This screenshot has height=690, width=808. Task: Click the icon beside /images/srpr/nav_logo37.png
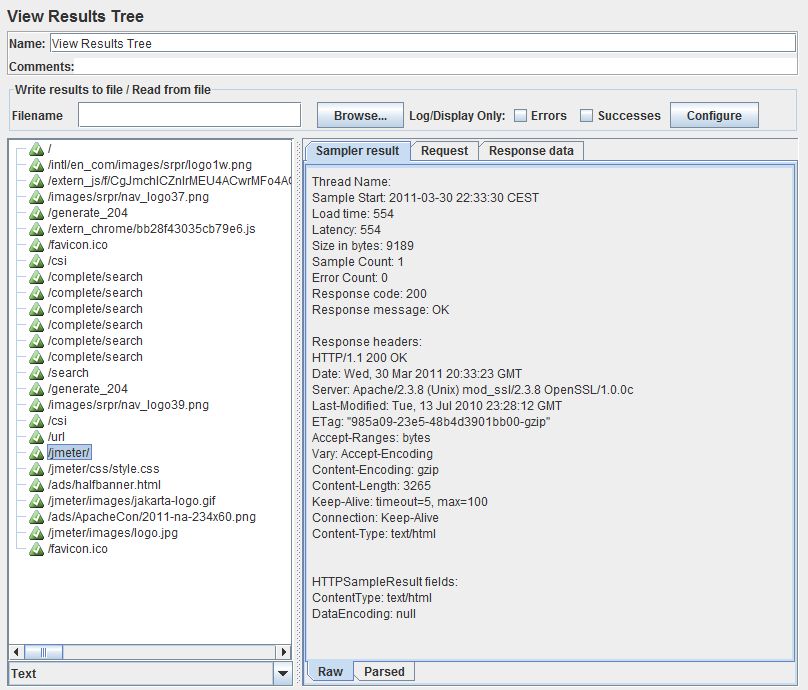point(37,197)
